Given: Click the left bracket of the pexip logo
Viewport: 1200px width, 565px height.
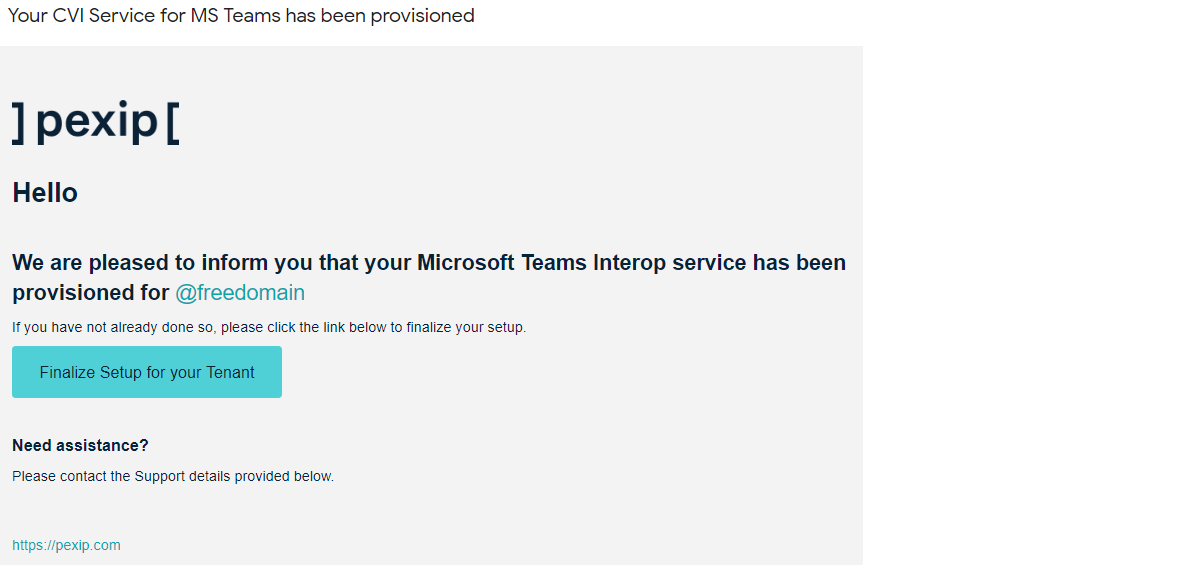Looking at the screenshot, I should coord(18,122).
